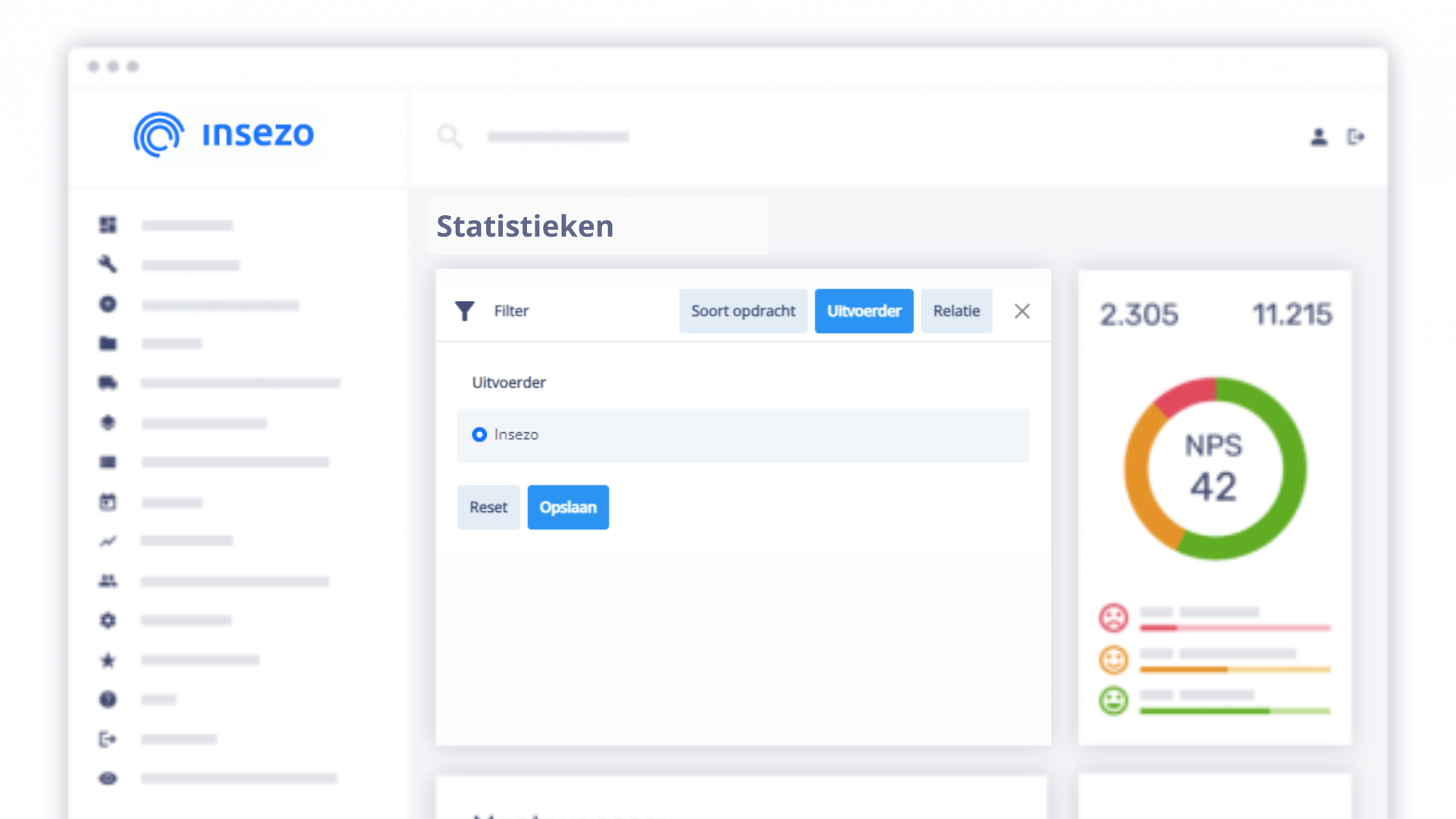1456x819 pixels.
Task: Click the NPS 42 donut chart
Action: coord(1214,469)
